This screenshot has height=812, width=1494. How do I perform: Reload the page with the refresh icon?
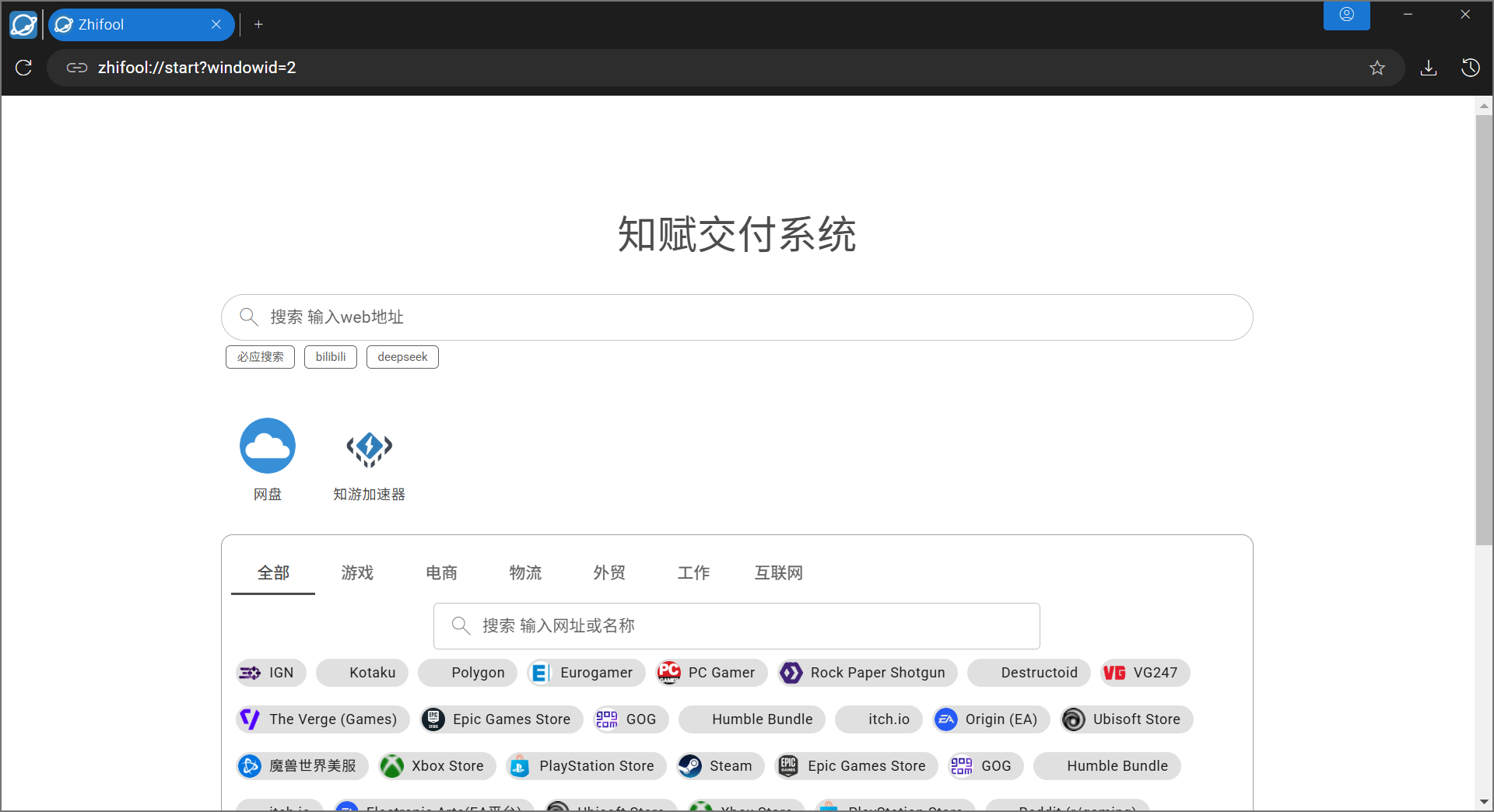[x=24, y=68]
